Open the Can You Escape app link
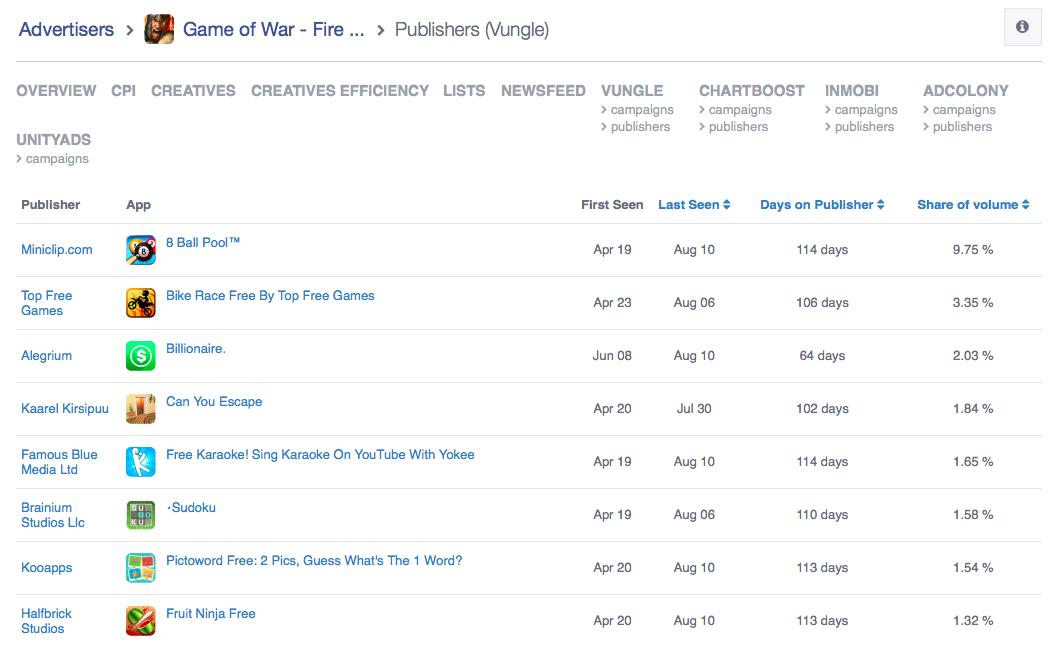The height and width of the screenshot is (645, 1055). click(x=214, y=402)
